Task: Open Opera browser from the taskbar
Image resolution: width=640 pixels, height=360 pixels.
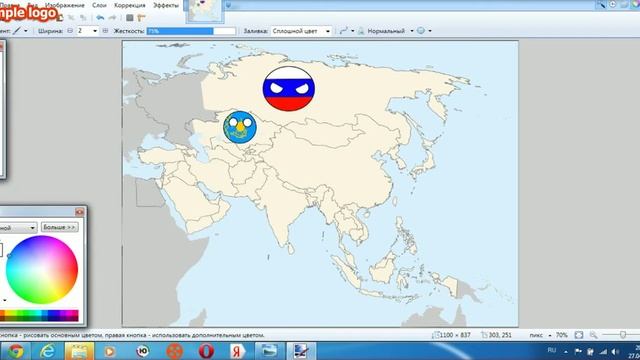Action: pos(206,351)
